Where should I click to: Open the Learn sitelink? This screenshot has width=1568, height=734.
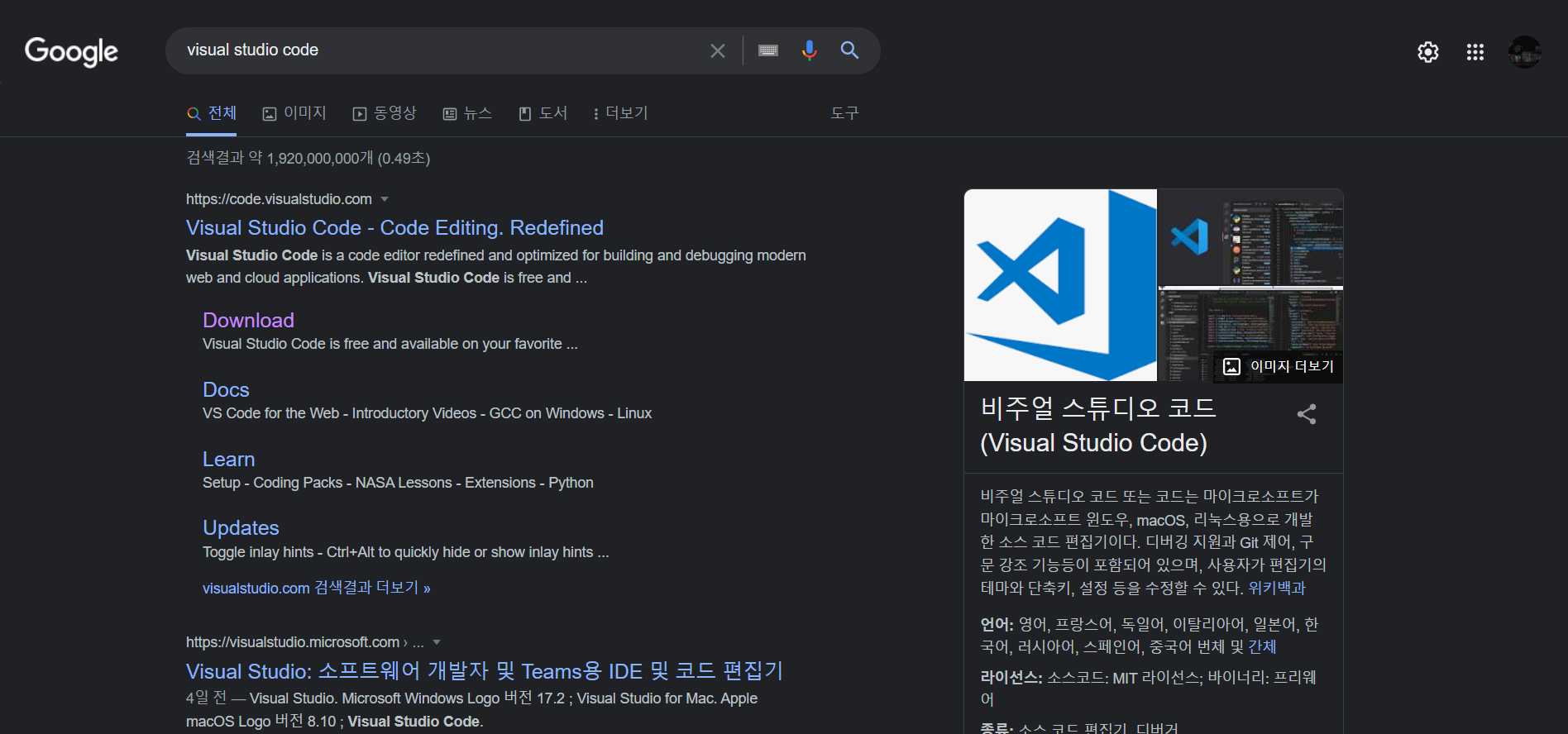pos(228,459)
